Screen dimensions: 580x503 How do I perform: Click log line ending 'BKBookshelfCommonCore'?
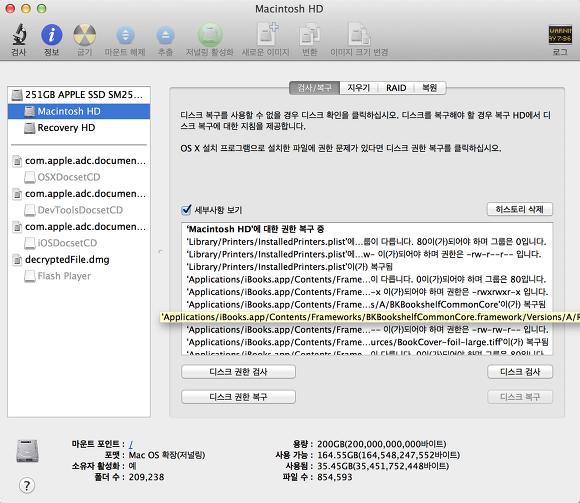click(x=366, y=305)
